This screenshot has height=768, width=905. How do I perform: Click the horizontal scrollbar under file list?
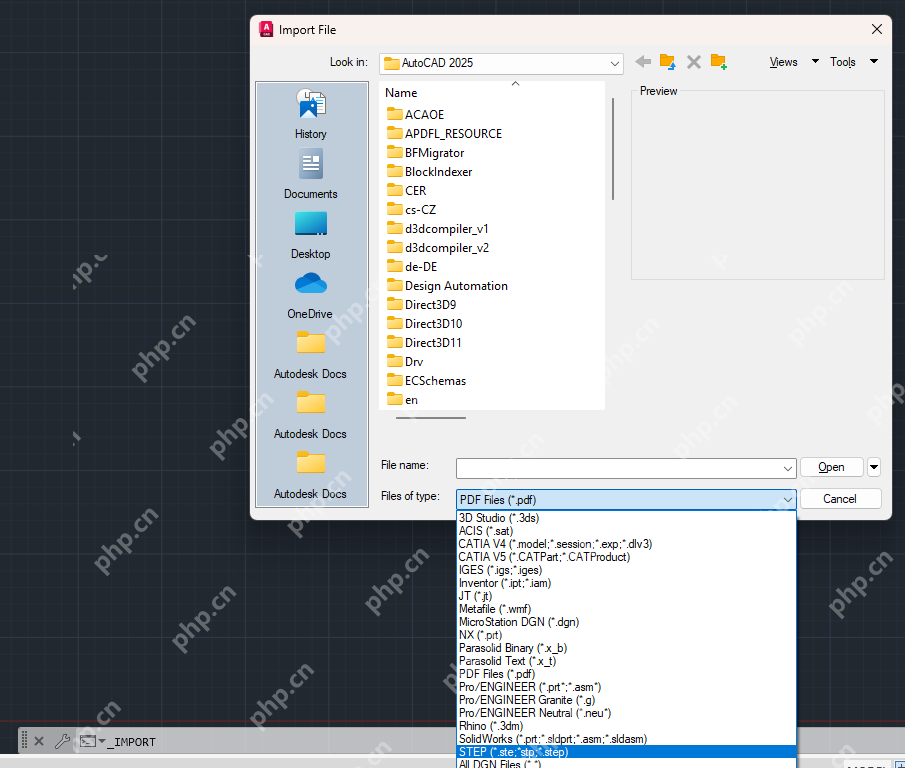[x=431, y=417]
